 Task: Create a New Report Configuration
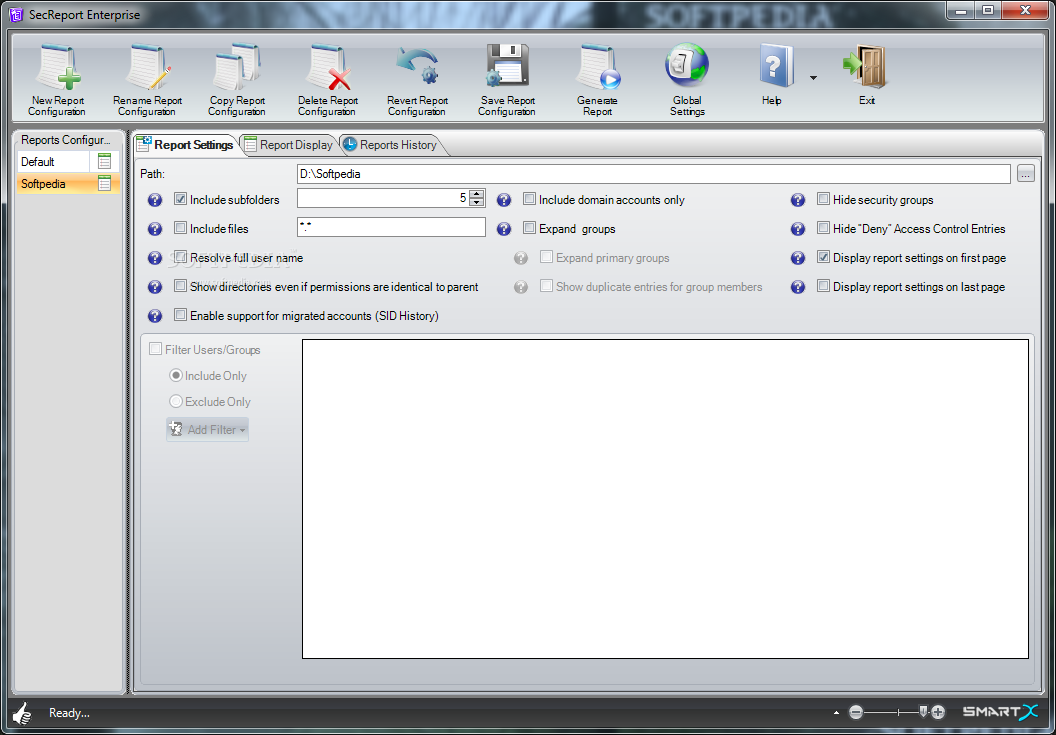point(57,79)
